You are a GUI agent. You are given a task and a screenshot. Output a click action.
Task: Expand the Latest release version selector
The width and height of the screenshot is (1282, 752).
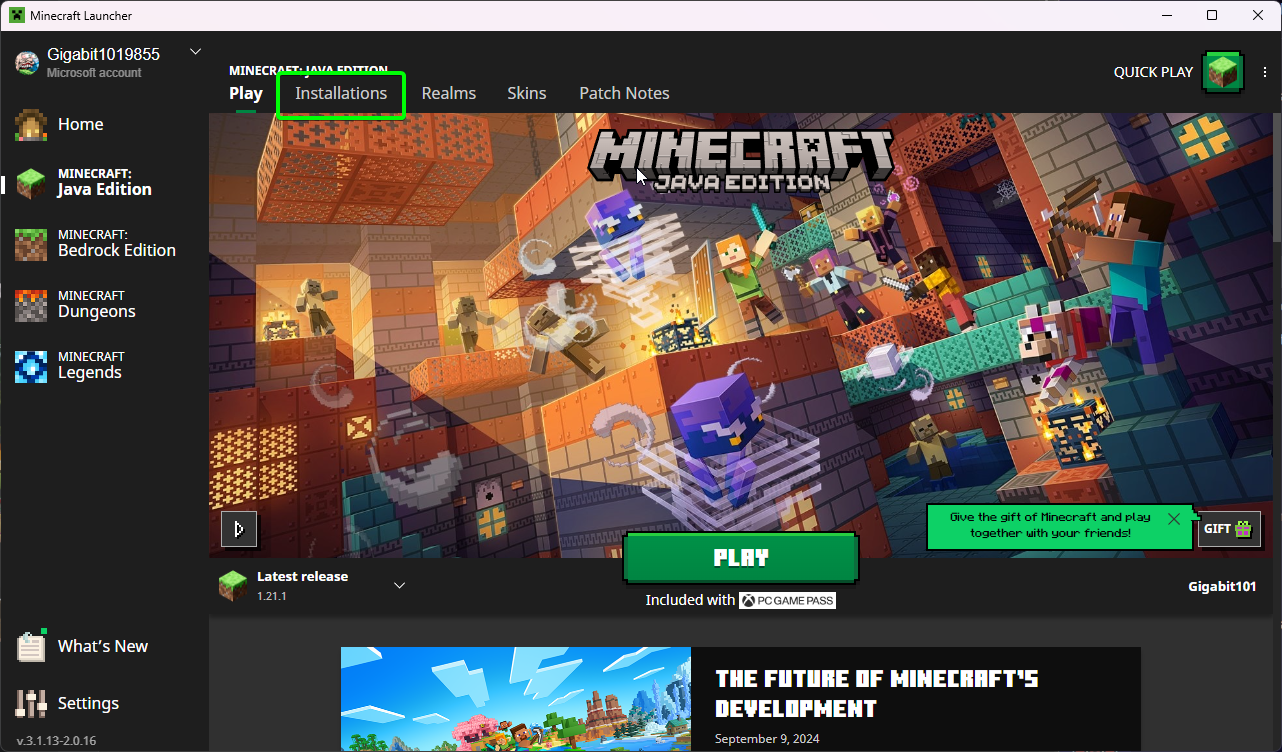(x=399, y=585)
